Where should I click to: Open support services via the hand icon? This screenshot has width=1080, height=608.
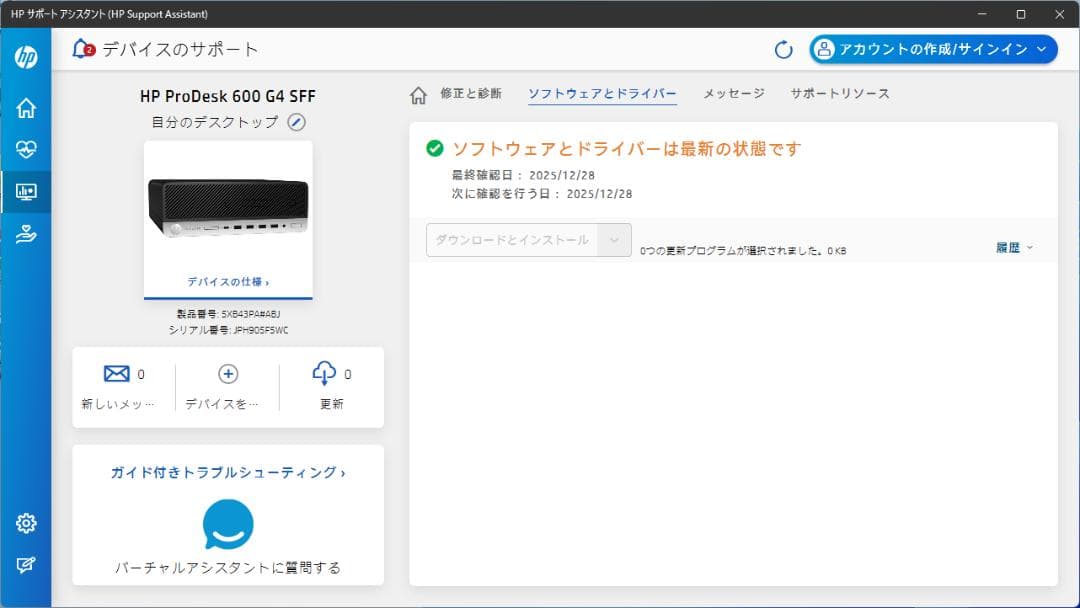click(26, 234)
